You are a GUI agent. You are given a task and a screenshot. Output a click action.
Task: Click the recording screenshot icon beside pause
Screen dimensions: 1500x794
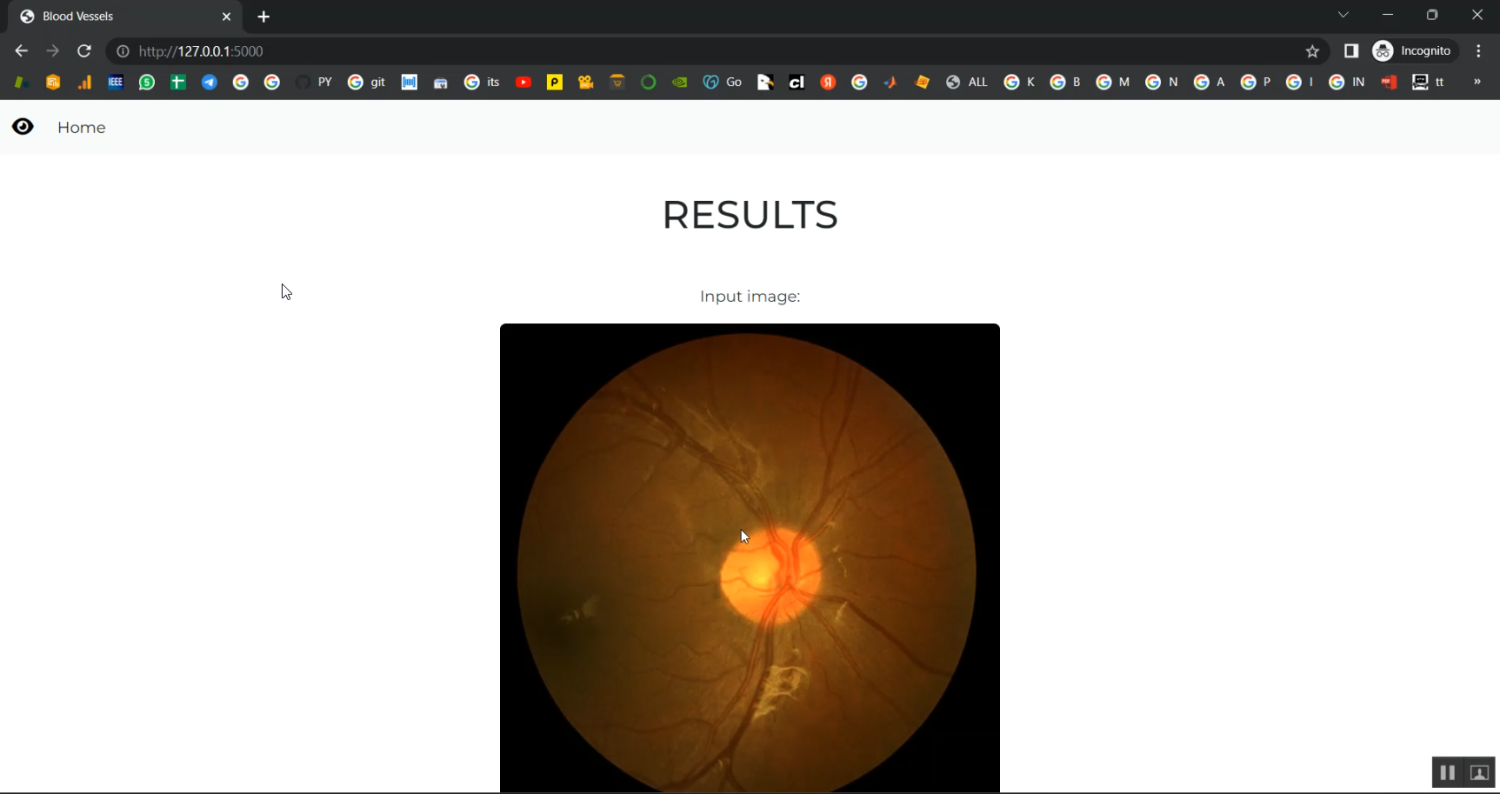coord(1480,773)
